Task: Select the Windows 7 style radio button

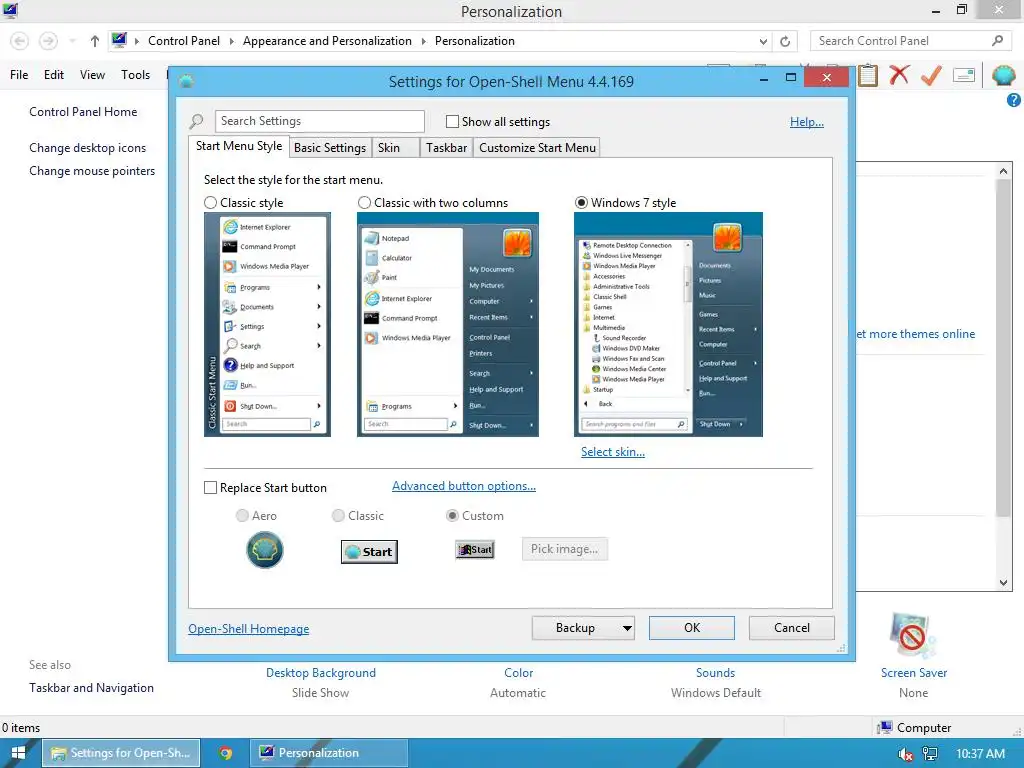Action: click(x=581, y=203)
